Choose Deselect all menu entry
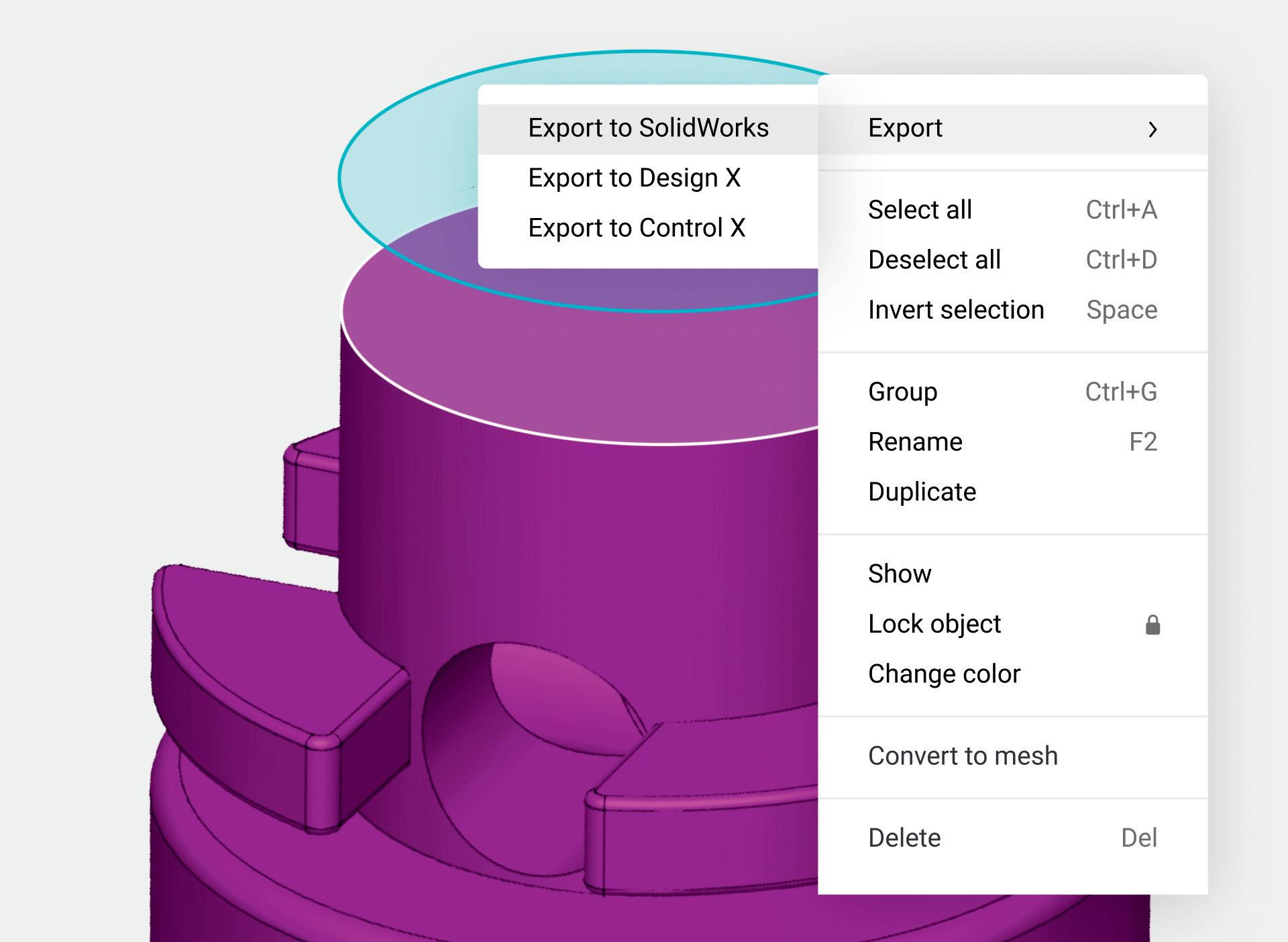Screen dimensions: 1288x942 (934, 260)
